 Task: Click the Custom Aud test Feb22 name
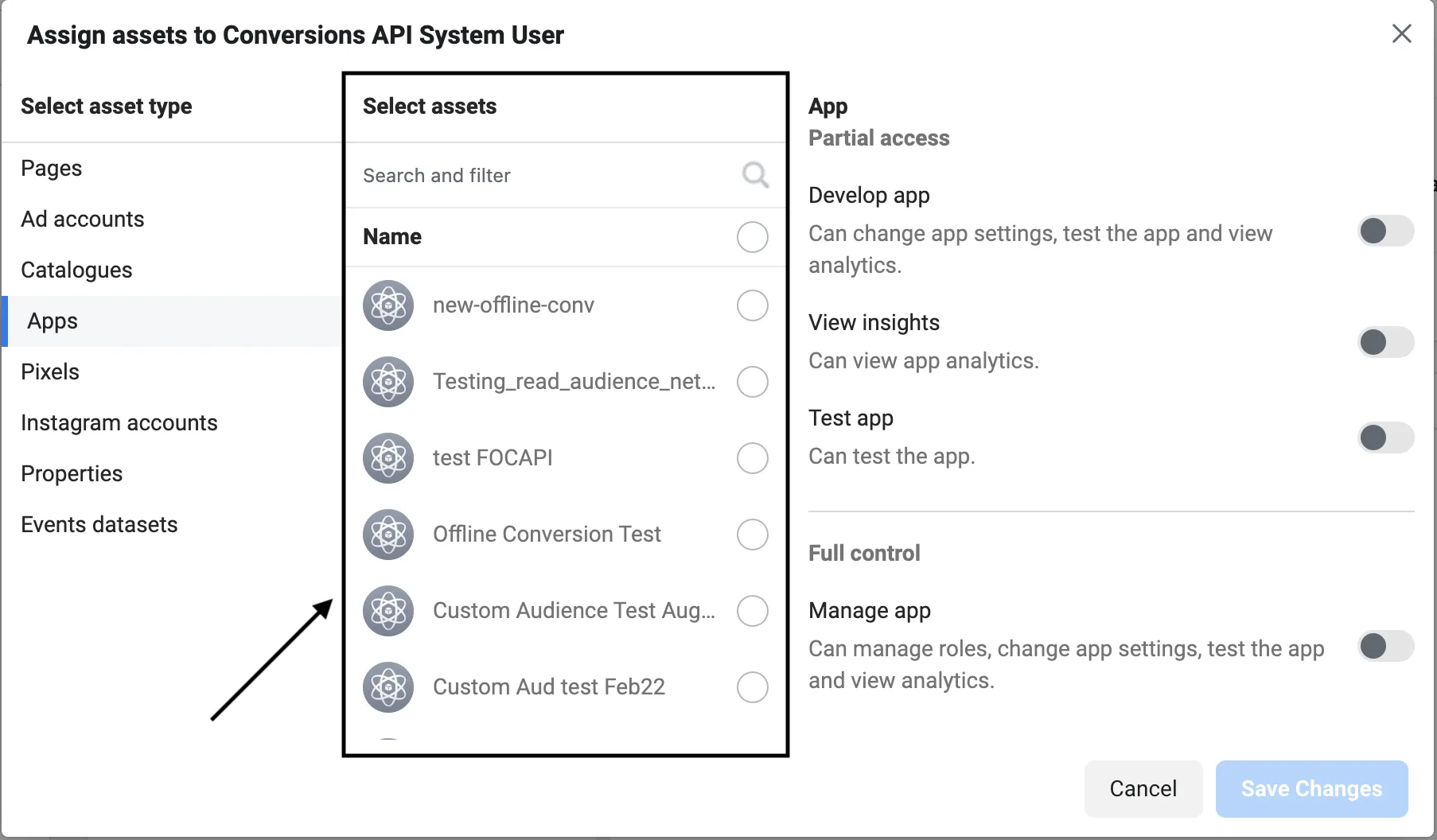coord(549,687)
